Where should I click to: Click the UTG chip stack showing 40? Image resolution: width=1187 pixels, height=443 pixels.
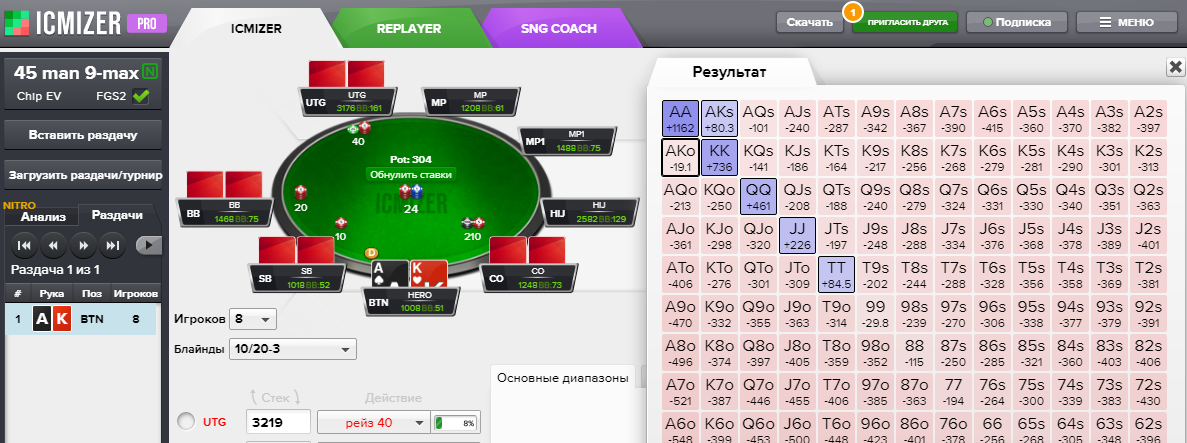click(x=360, y=129)
